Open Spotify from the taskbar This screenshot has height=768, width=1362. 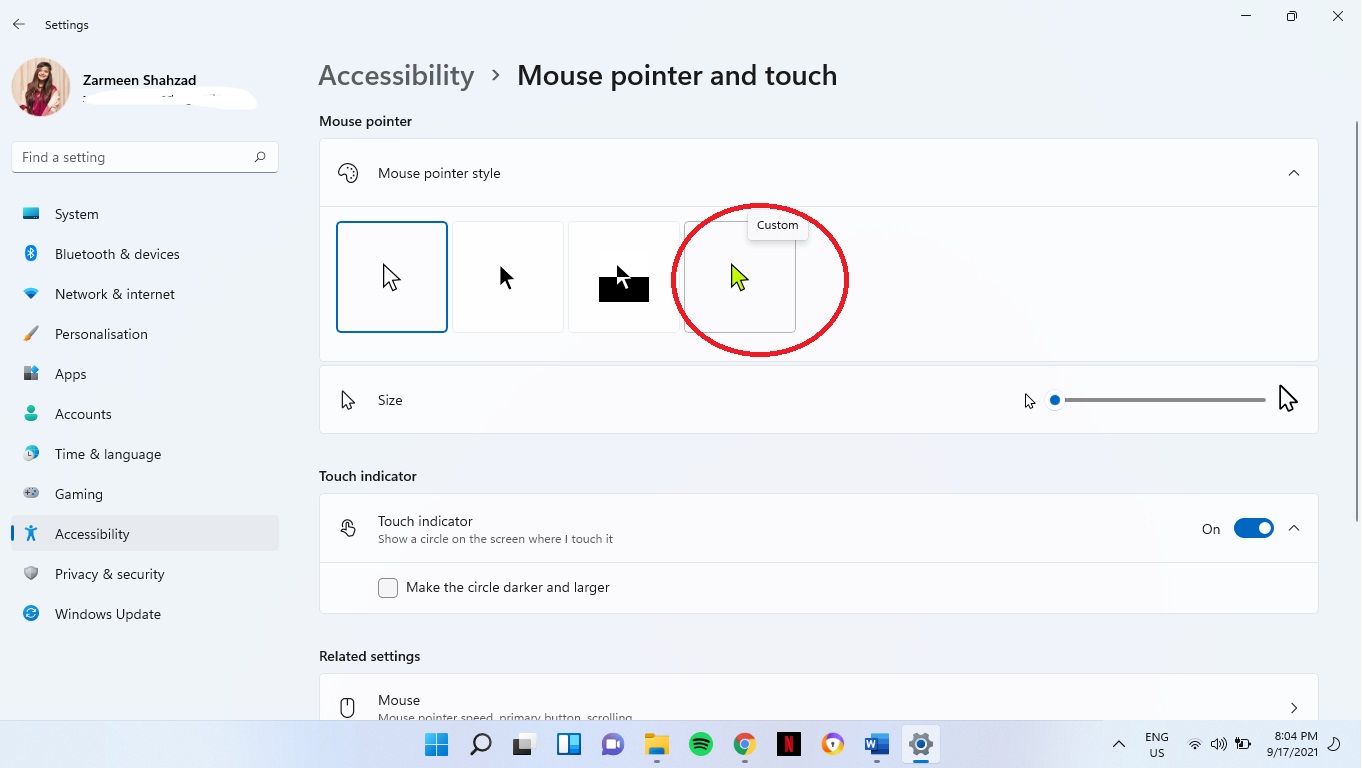pos(700,744)
